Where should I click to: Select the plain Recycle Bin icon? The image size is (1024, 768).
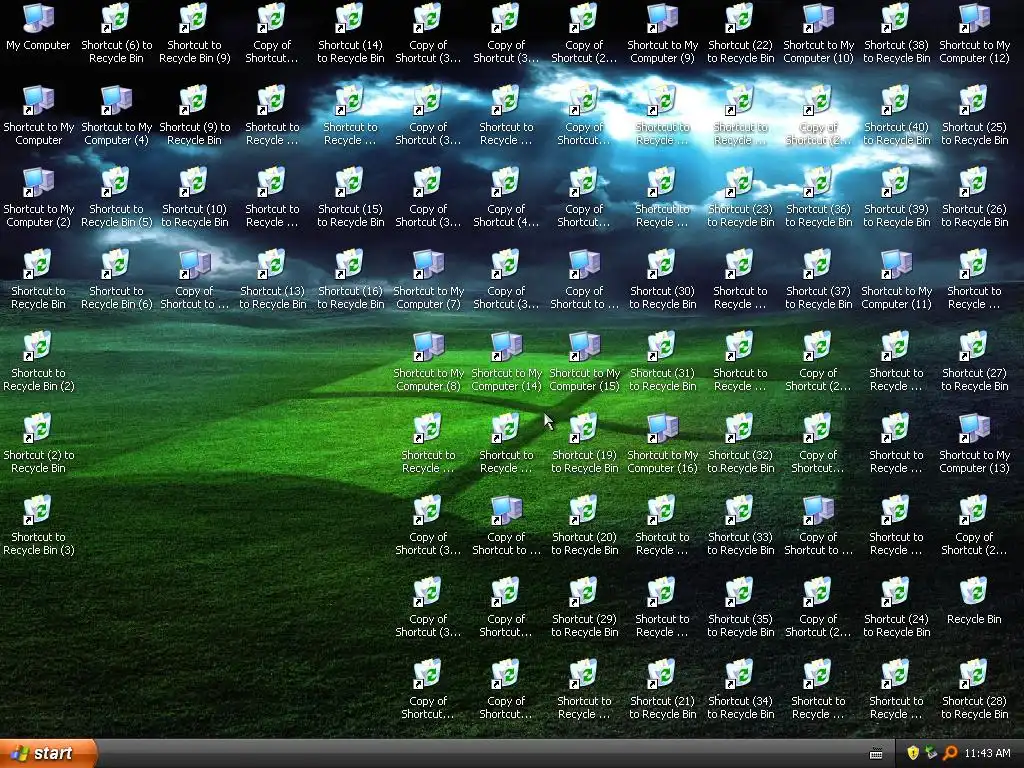pos(974,601)
